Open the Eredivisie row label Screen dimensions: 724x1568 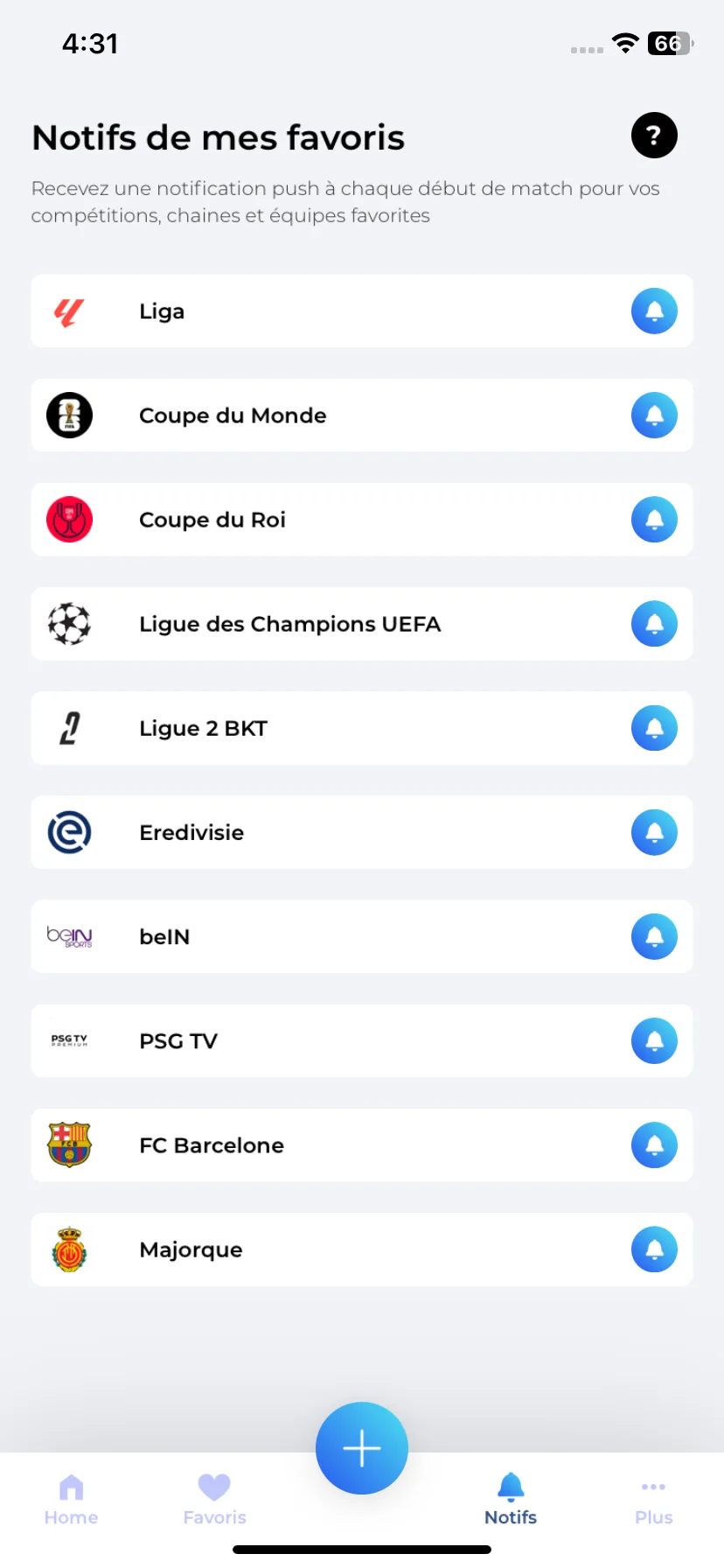pos(191,832)
